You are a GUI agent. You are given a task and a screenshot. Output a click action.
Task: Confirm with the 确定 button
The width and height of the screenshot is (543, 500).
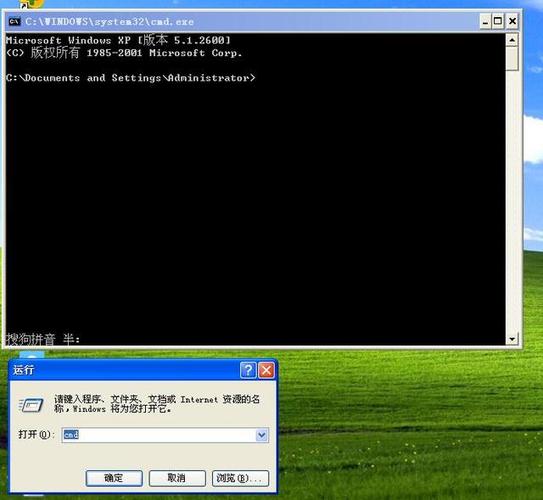coord(114,478)
